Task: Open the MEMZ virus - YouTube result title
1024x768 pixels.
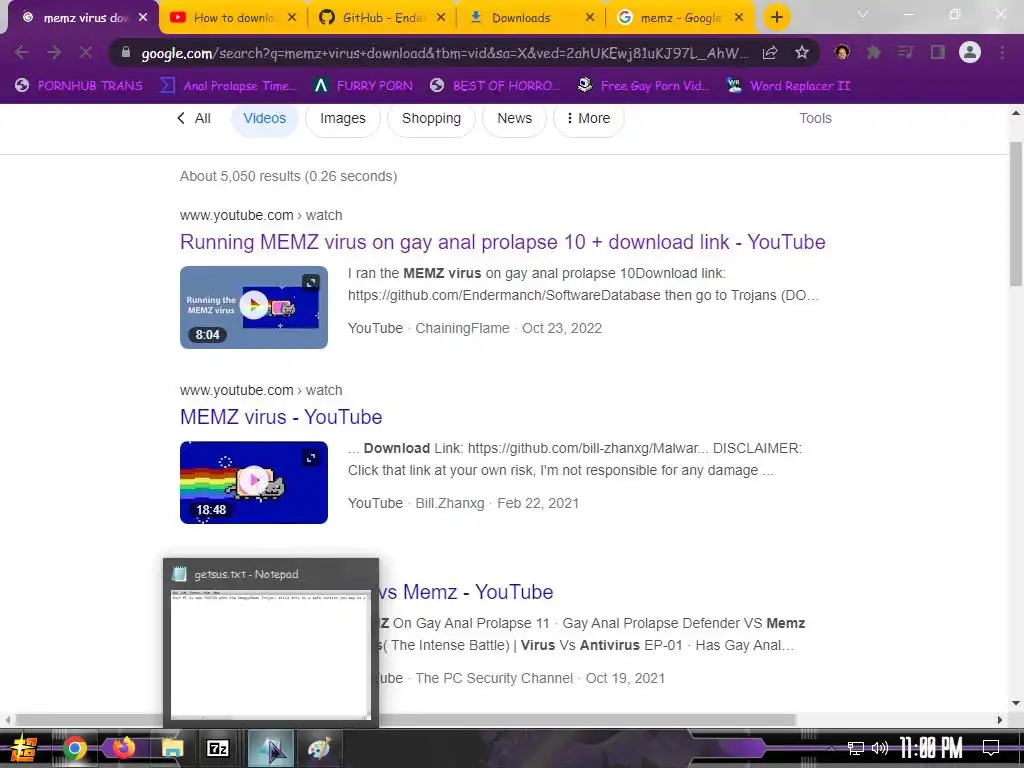Action: tap(281, 417)
